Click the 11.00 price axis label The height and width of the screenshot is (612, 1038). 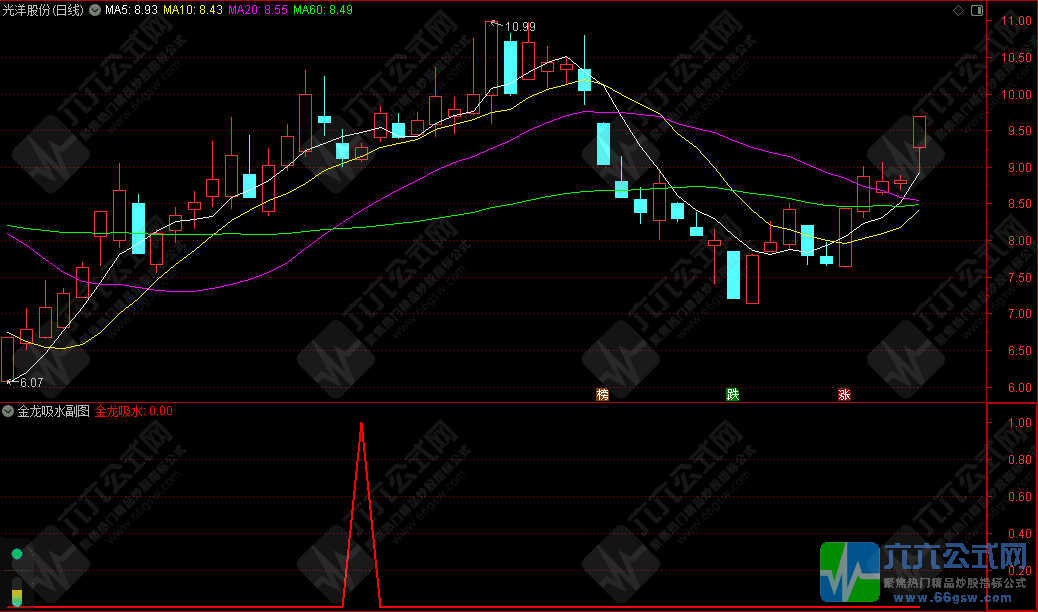[x=1015, y=21]
